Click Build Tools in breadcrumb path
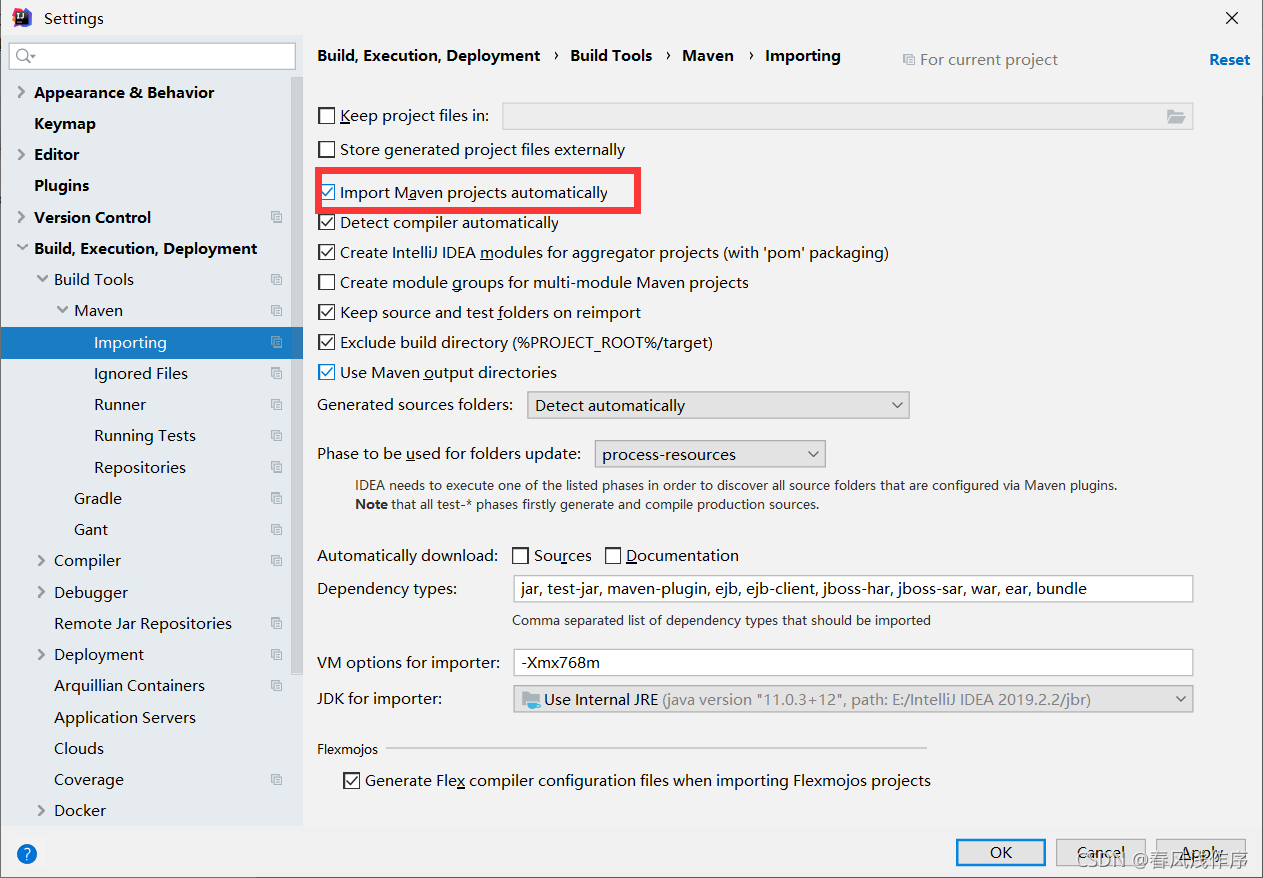This screenshot has height=878, width=1263. (611, 55)
